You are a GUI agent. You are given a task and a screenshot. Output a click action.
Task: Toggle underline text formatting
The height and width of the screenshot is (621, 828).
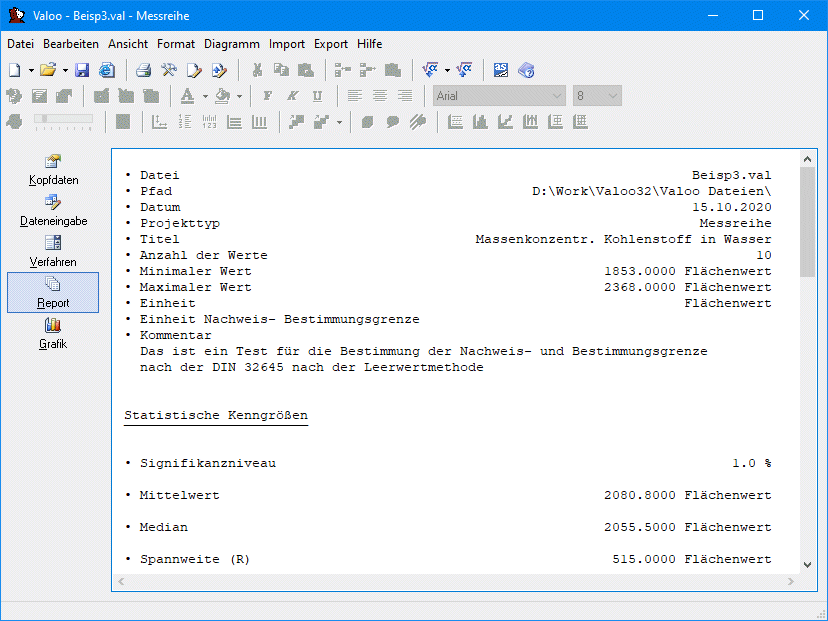(x=317, y=96)
